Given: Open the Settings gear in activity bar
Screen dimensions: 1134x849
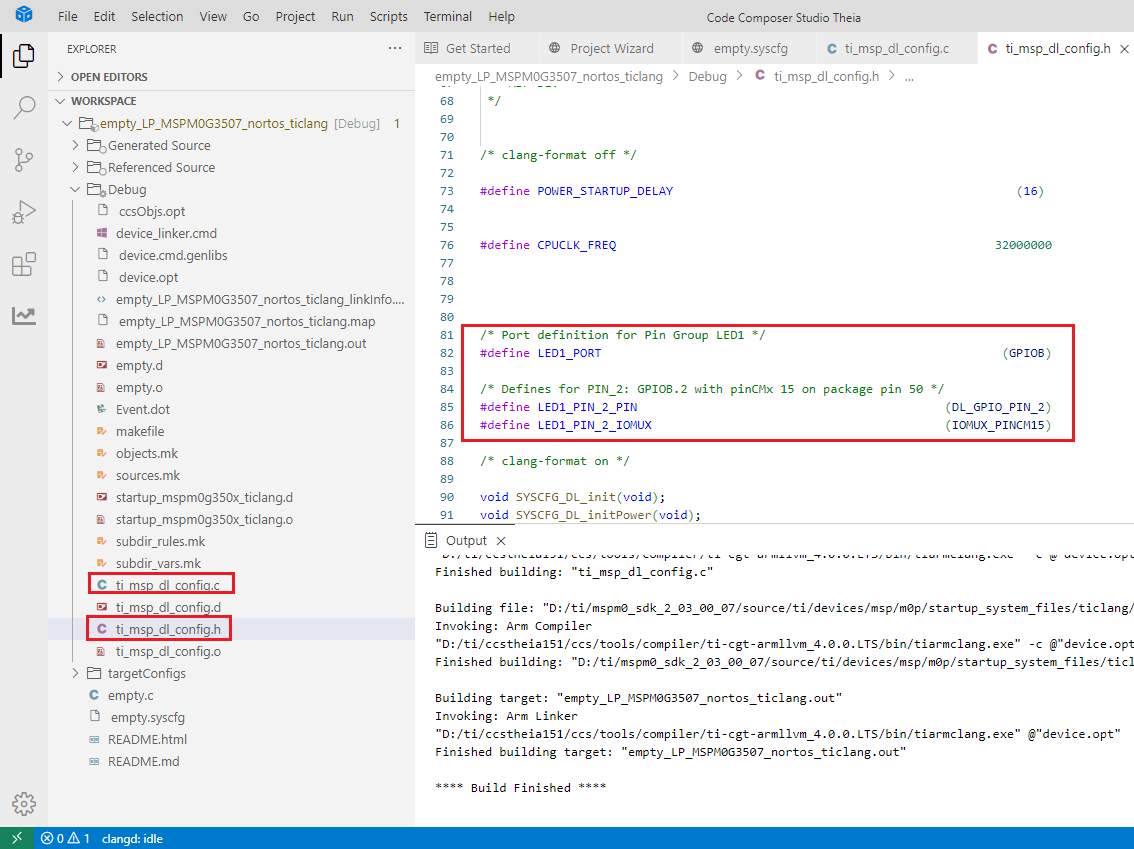Looking at the screenshot, I should 24,803.
